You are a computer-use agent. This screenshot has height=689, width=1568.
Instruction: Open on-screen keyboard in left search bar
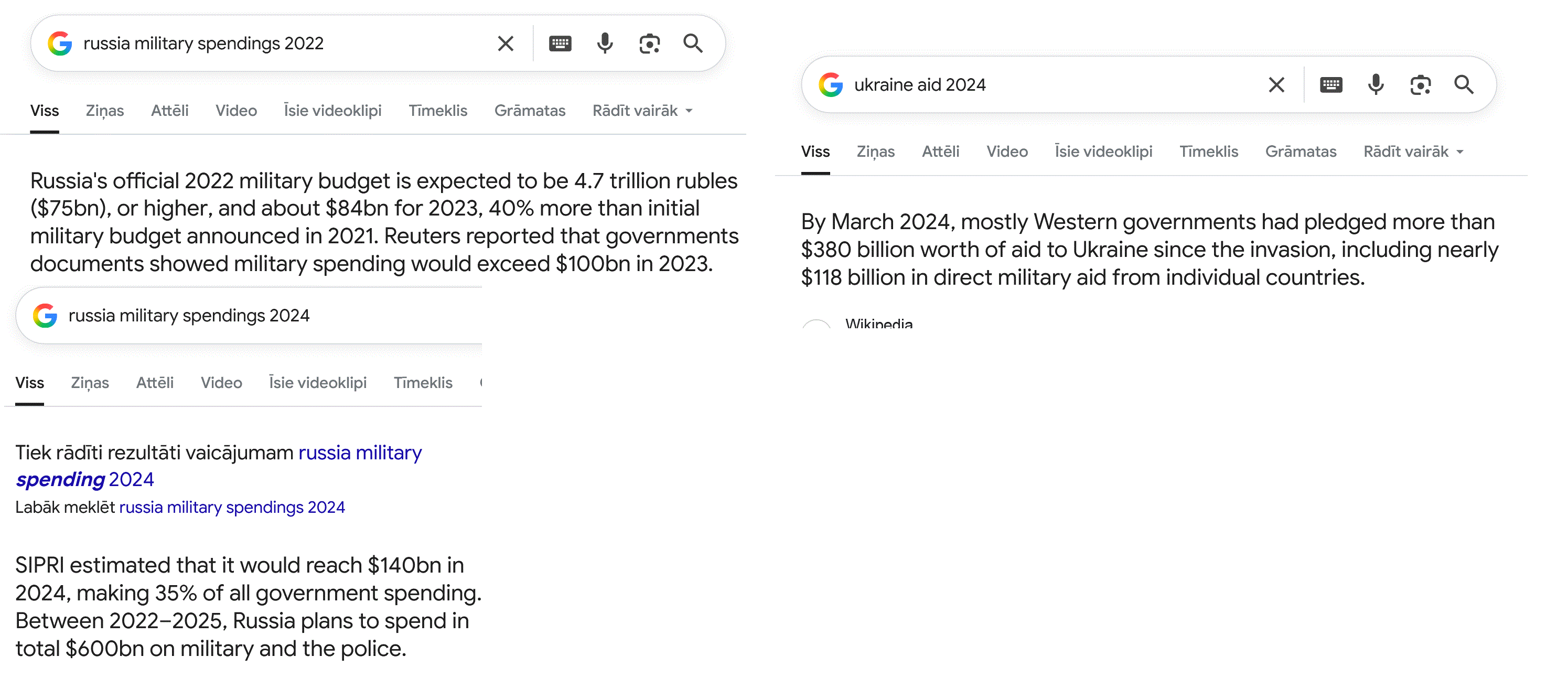[x=560, y=44]
